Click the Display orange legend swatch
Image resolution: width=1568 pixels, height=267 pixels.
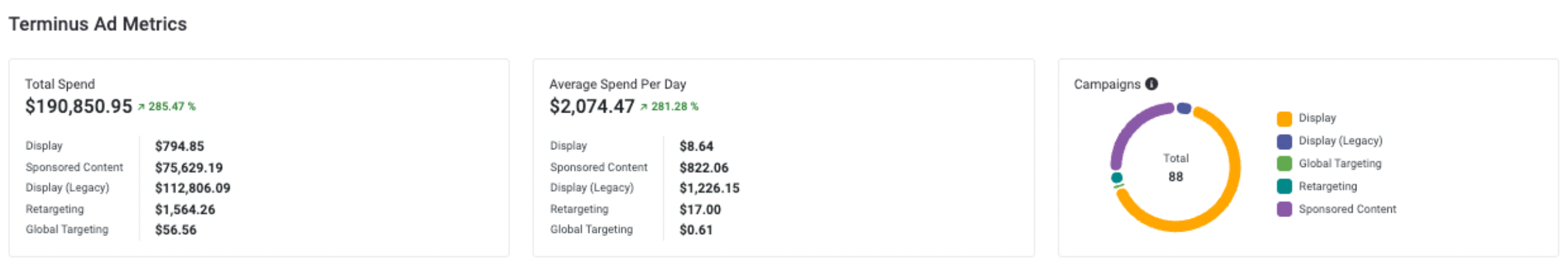[1284, 118]
